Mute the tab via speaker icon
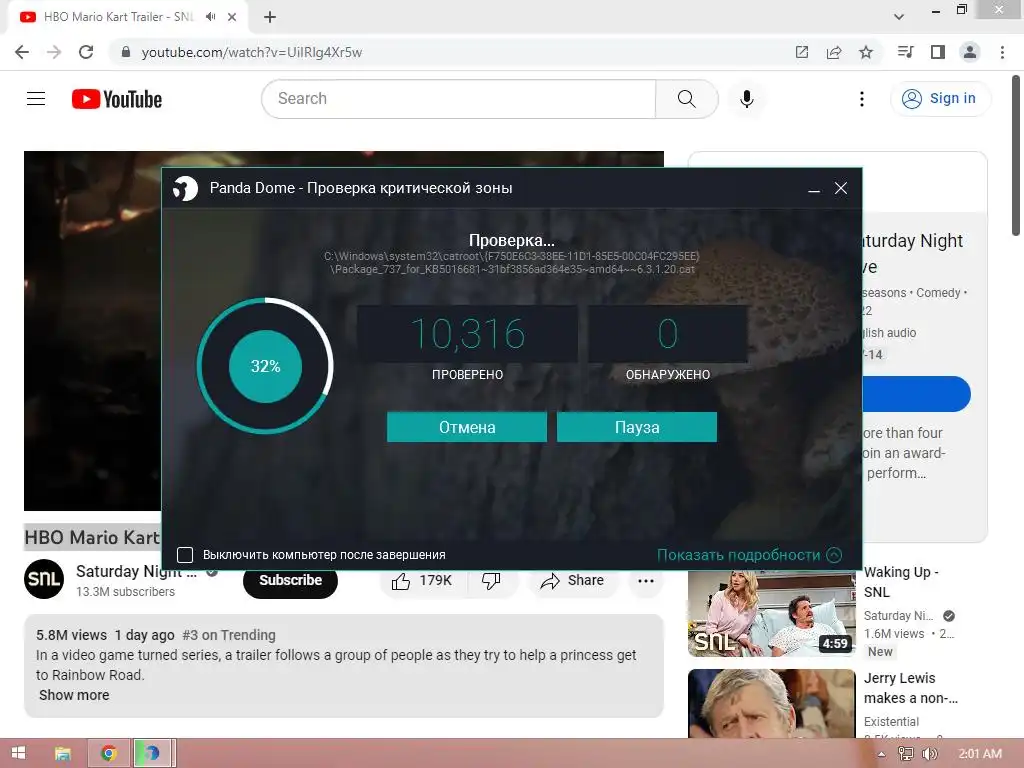This screenshot has width=1024, height=768. (210, 17)
